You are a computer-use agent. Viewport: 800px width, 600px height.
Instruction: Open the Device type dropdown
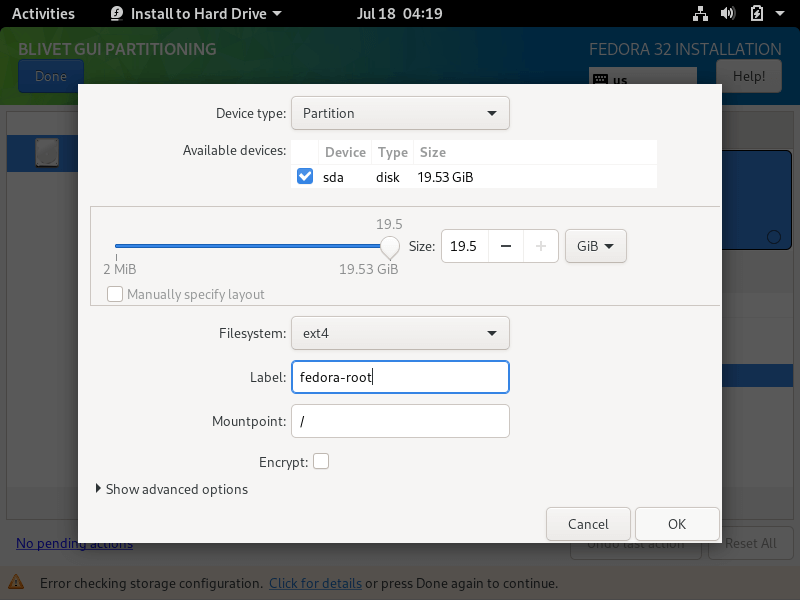coord(400,113)
